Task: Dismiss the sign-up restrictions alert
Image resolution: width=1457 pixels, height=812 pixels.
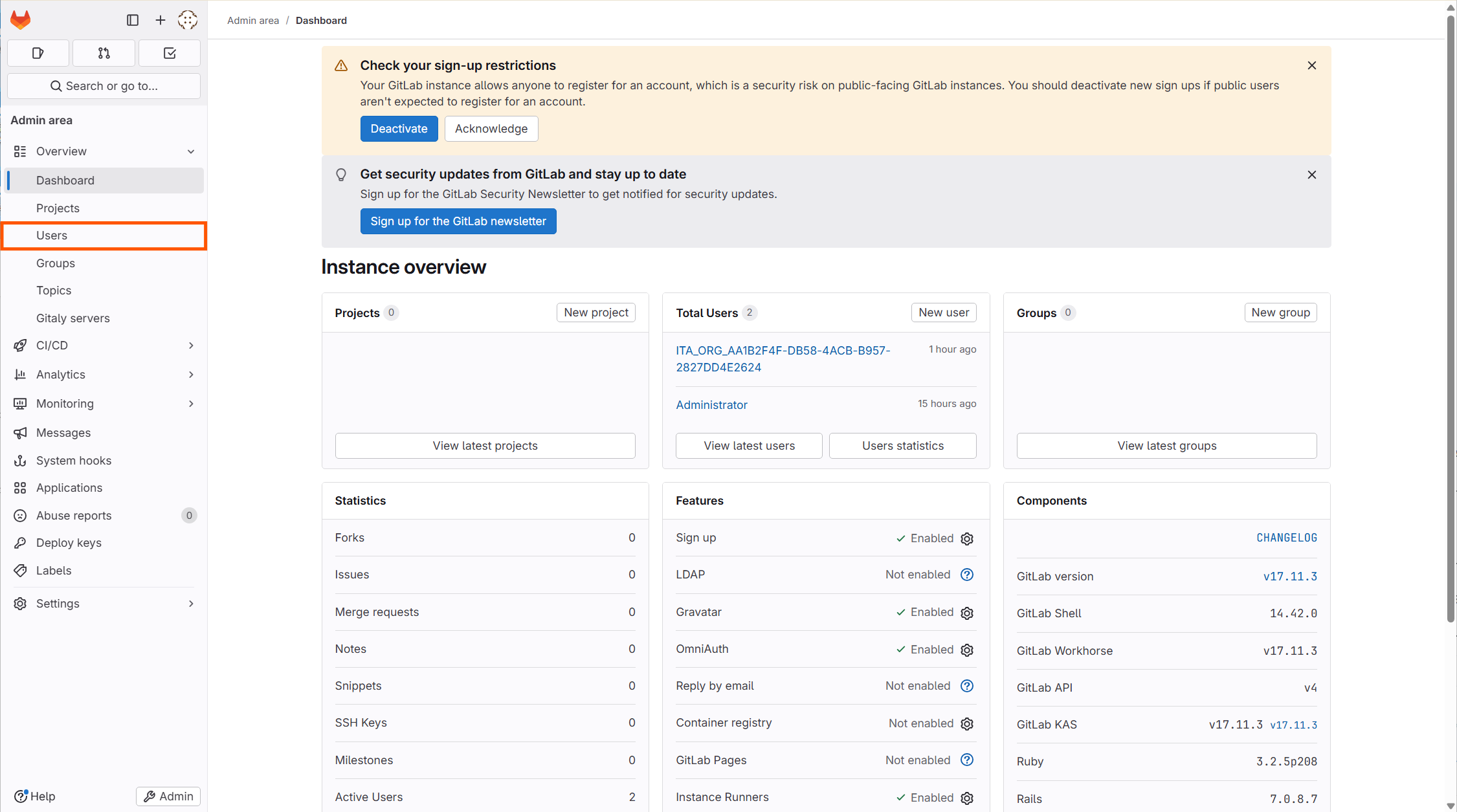Action: (x=1312, y=65)
